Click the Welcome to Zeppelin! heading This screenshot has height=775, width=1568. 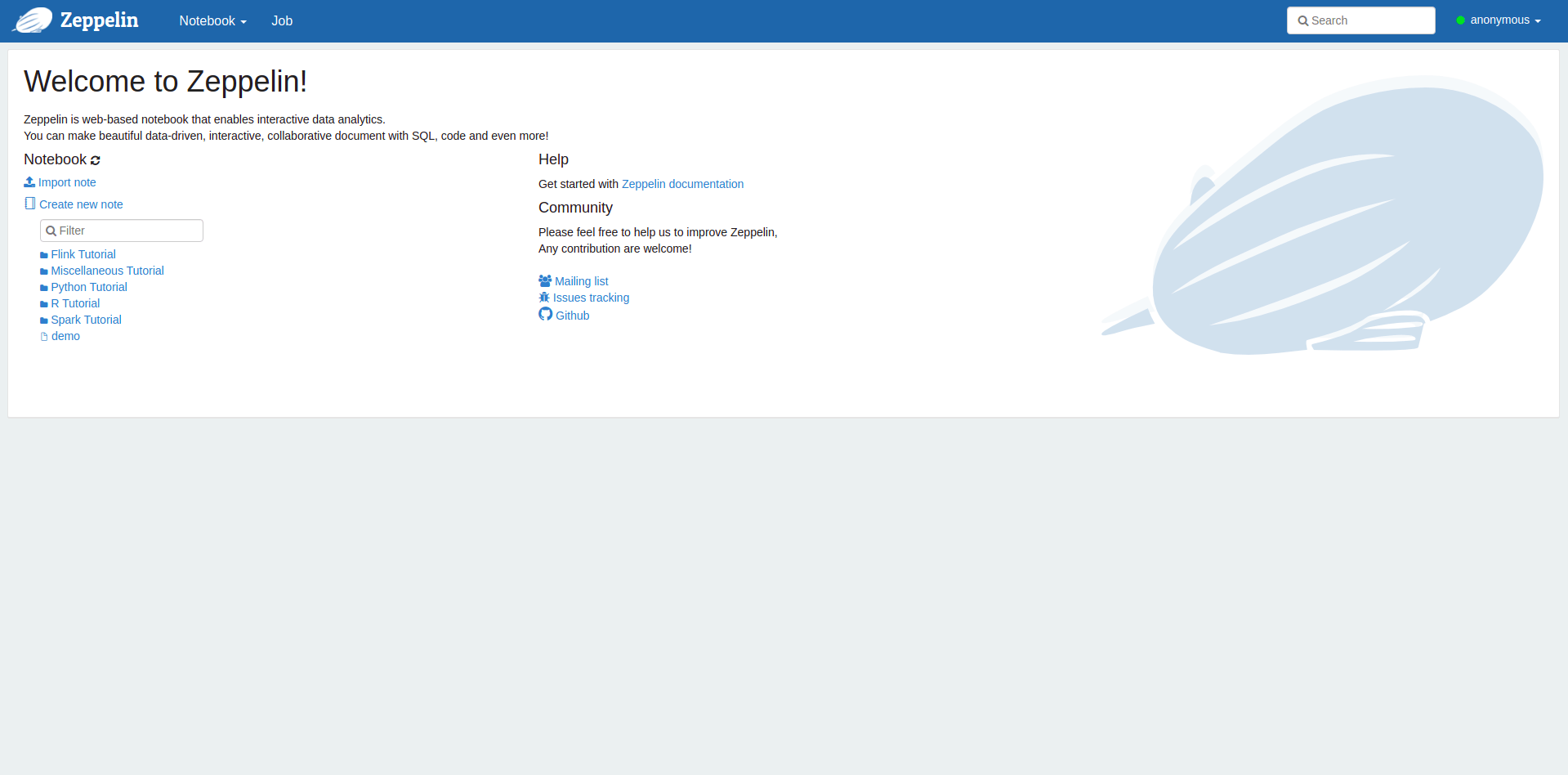[x=166, y=82]
